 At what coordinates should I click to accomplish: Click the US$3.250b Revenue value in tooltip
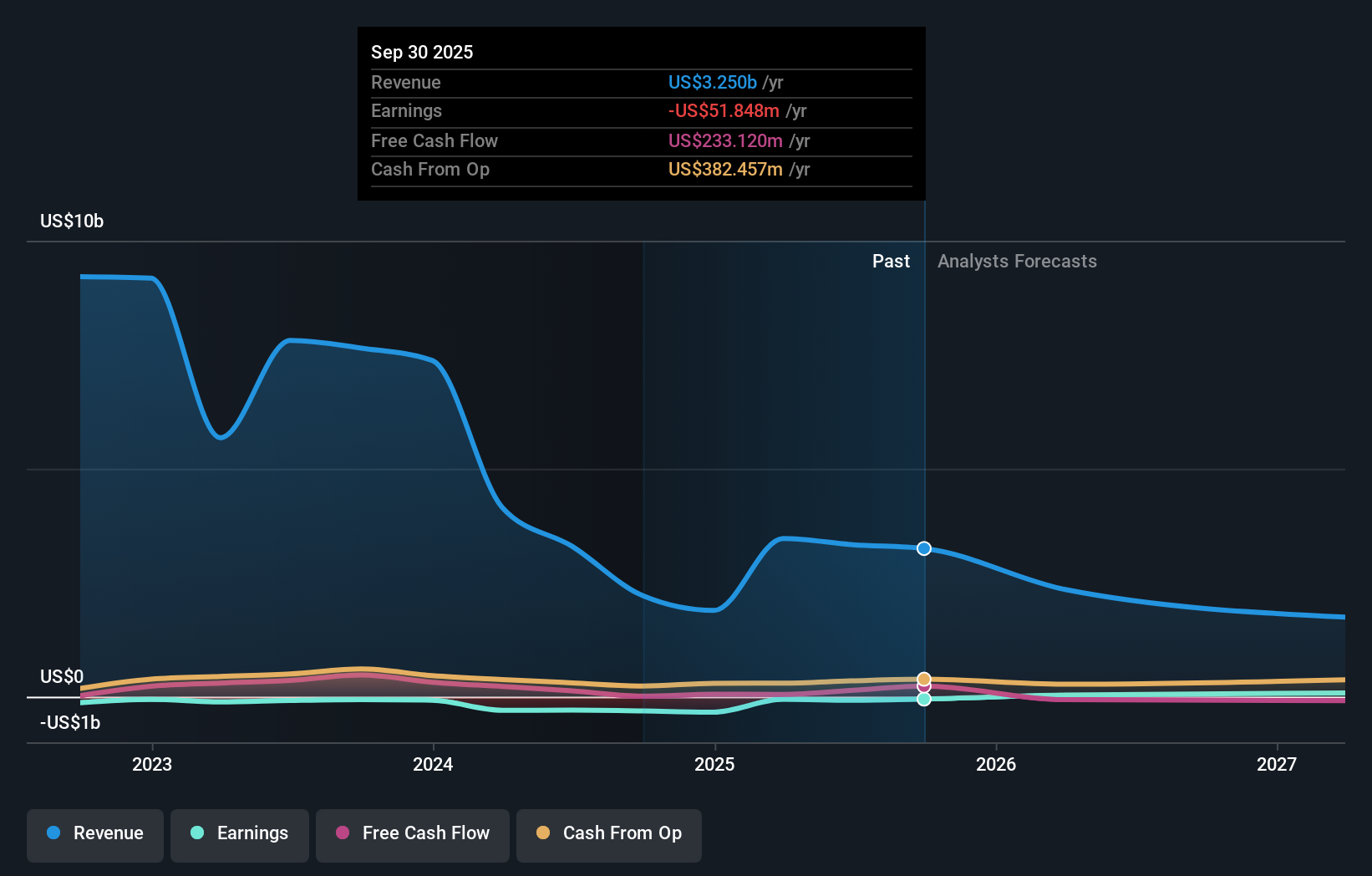(711, 82)
